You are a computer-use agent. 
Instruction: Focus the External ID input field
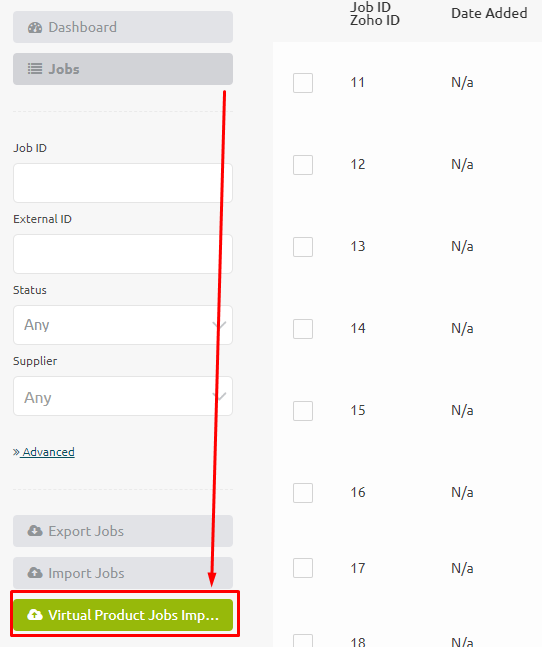pos(123,254)
